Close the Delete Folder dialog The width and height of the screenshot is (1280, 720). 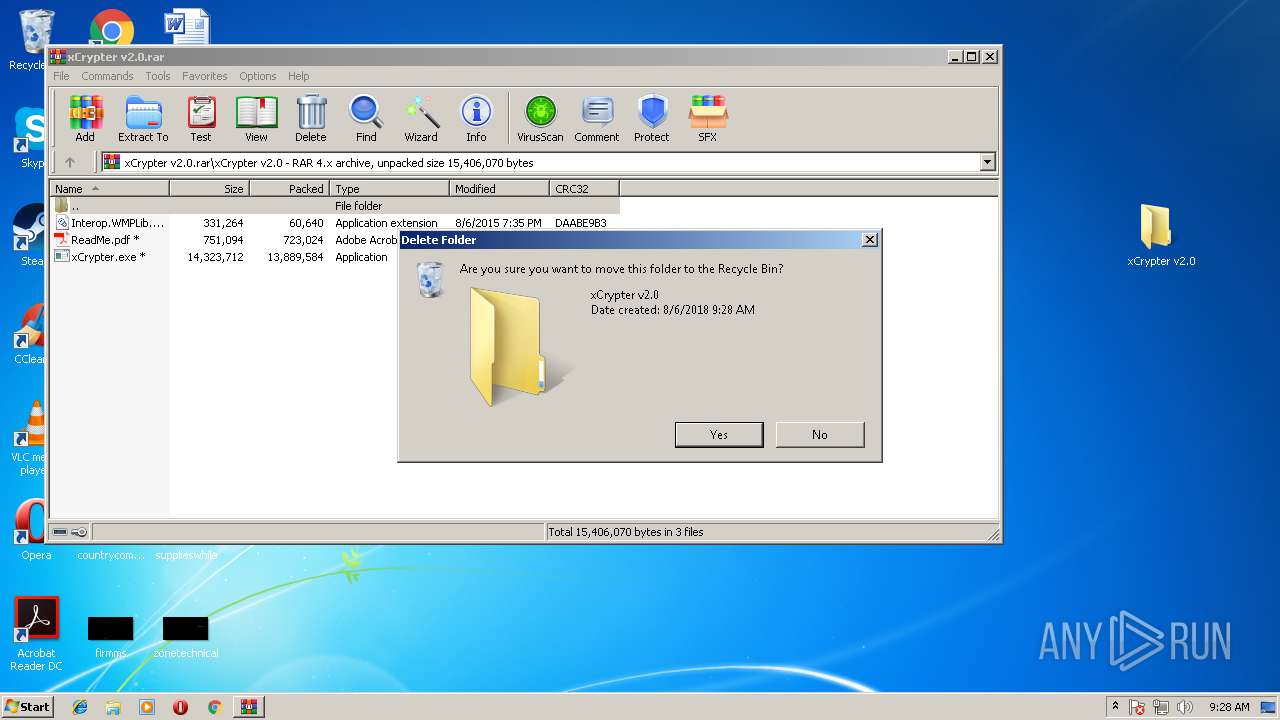(x=870, y=240)
